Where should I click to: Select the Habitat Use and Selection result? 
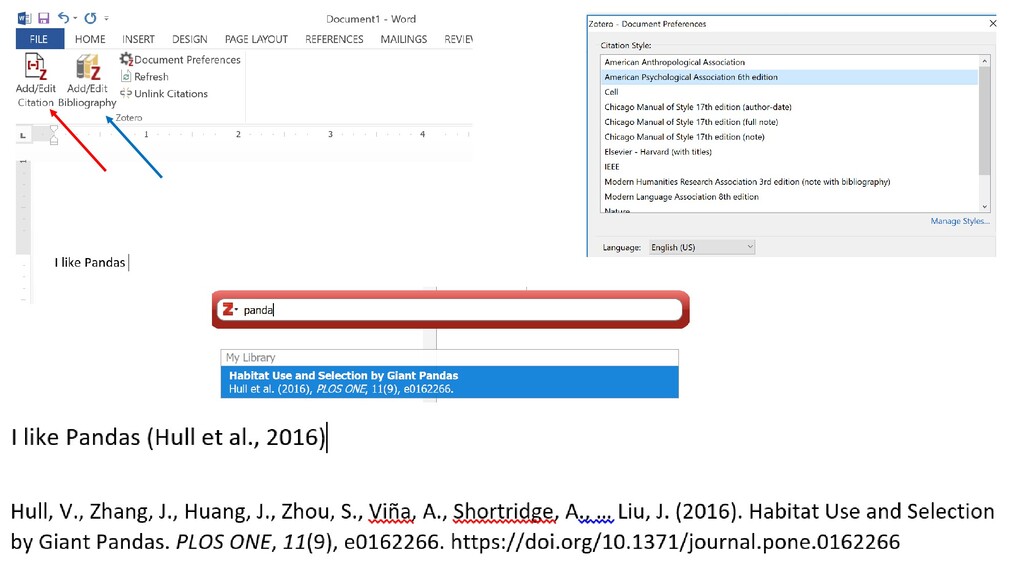point(449,382)
